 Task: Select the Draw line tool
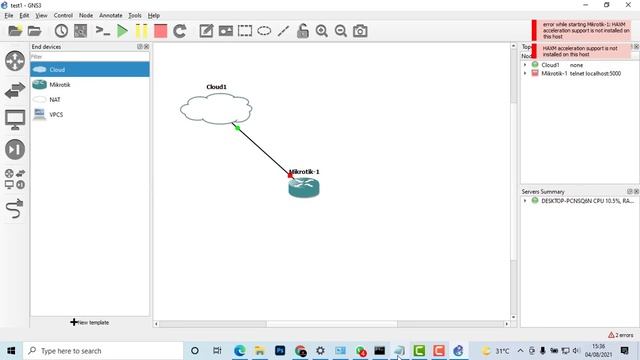283,31
